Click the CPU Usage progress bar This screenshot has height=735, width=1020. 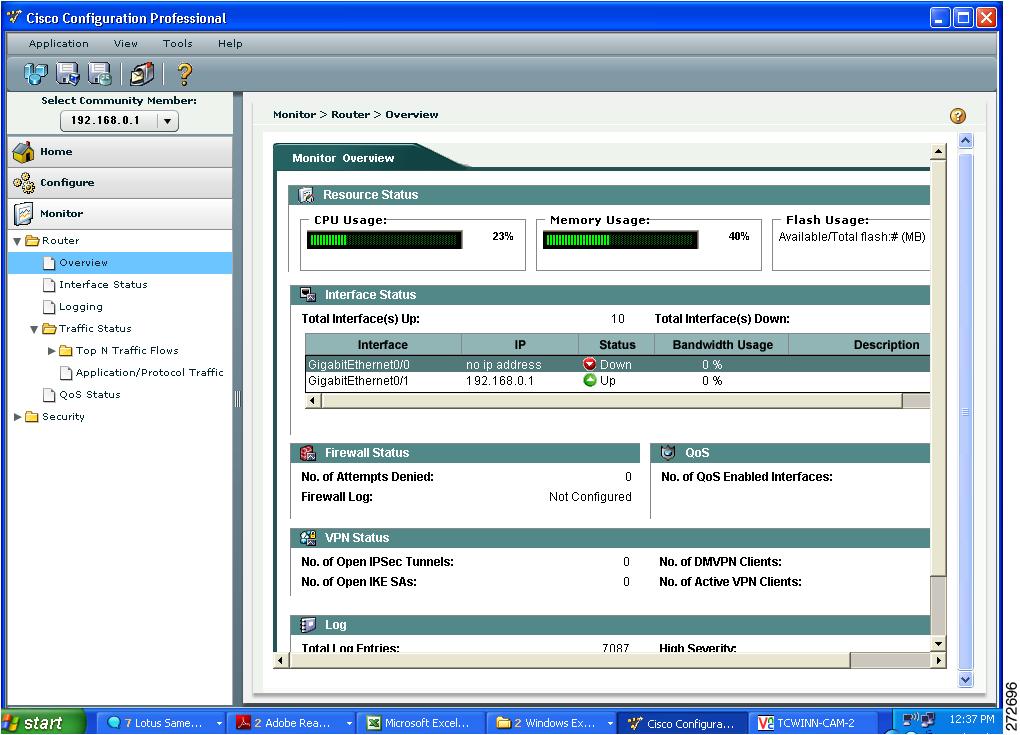point(384,240)
